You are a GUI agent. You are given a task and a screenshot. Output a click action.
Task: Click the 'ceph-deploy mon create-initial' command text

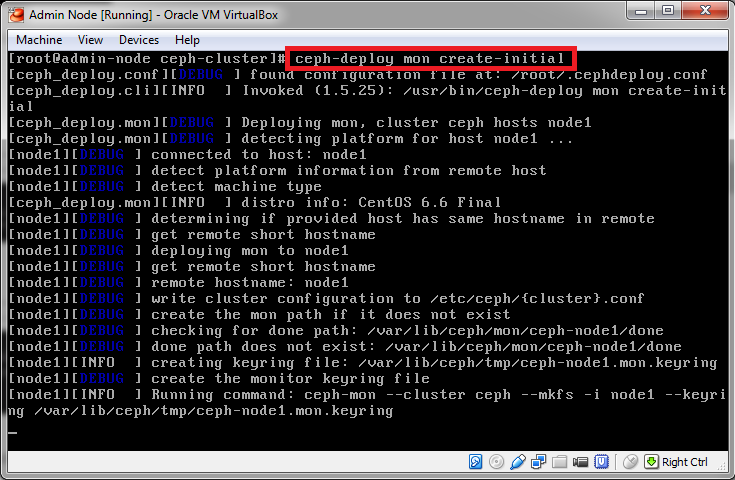(x=429, y=59)
